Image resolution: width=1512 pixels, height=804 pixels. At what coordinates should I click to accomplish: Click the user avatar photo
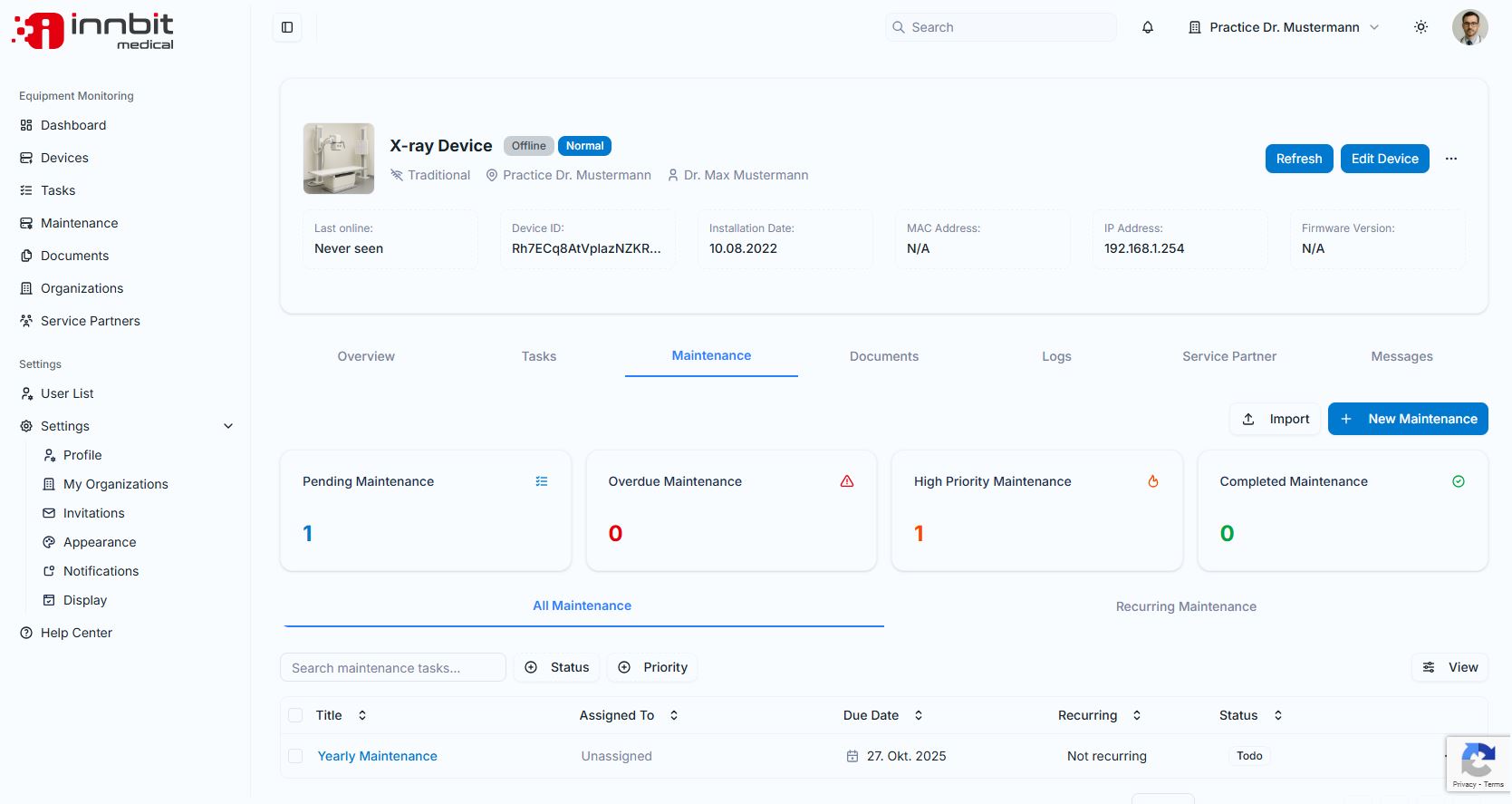coord(1469,27)
